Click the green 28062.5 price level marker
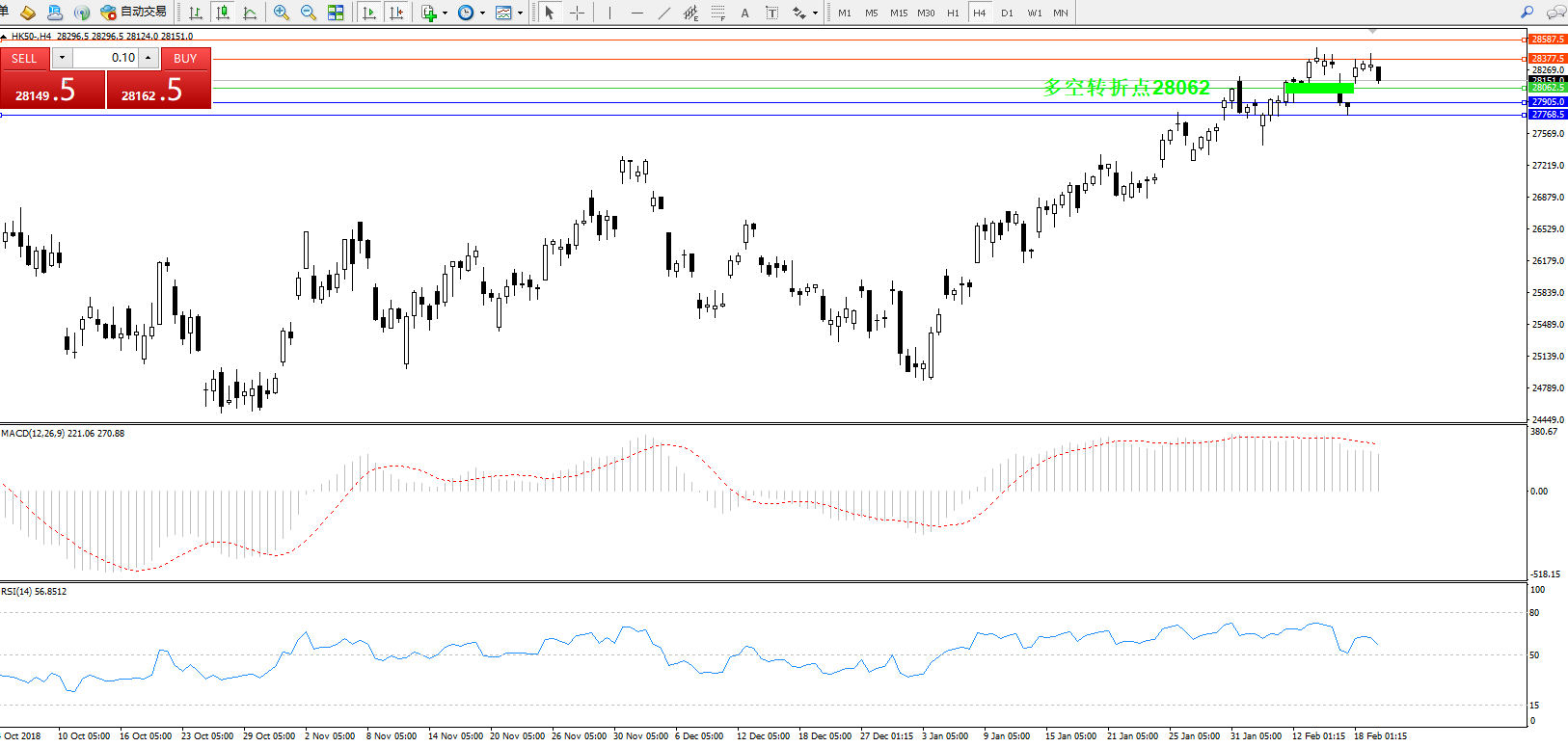Viewport: 1568px width, 747px height. (x=1548, y=88)
